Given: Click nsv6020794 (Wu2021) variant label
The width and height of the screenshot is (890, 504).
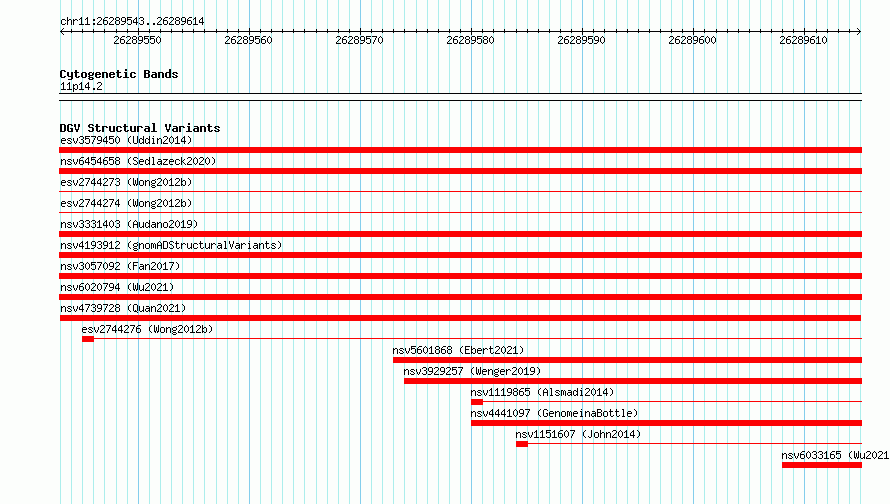Looking at the screenshot, I should (117, 287).
